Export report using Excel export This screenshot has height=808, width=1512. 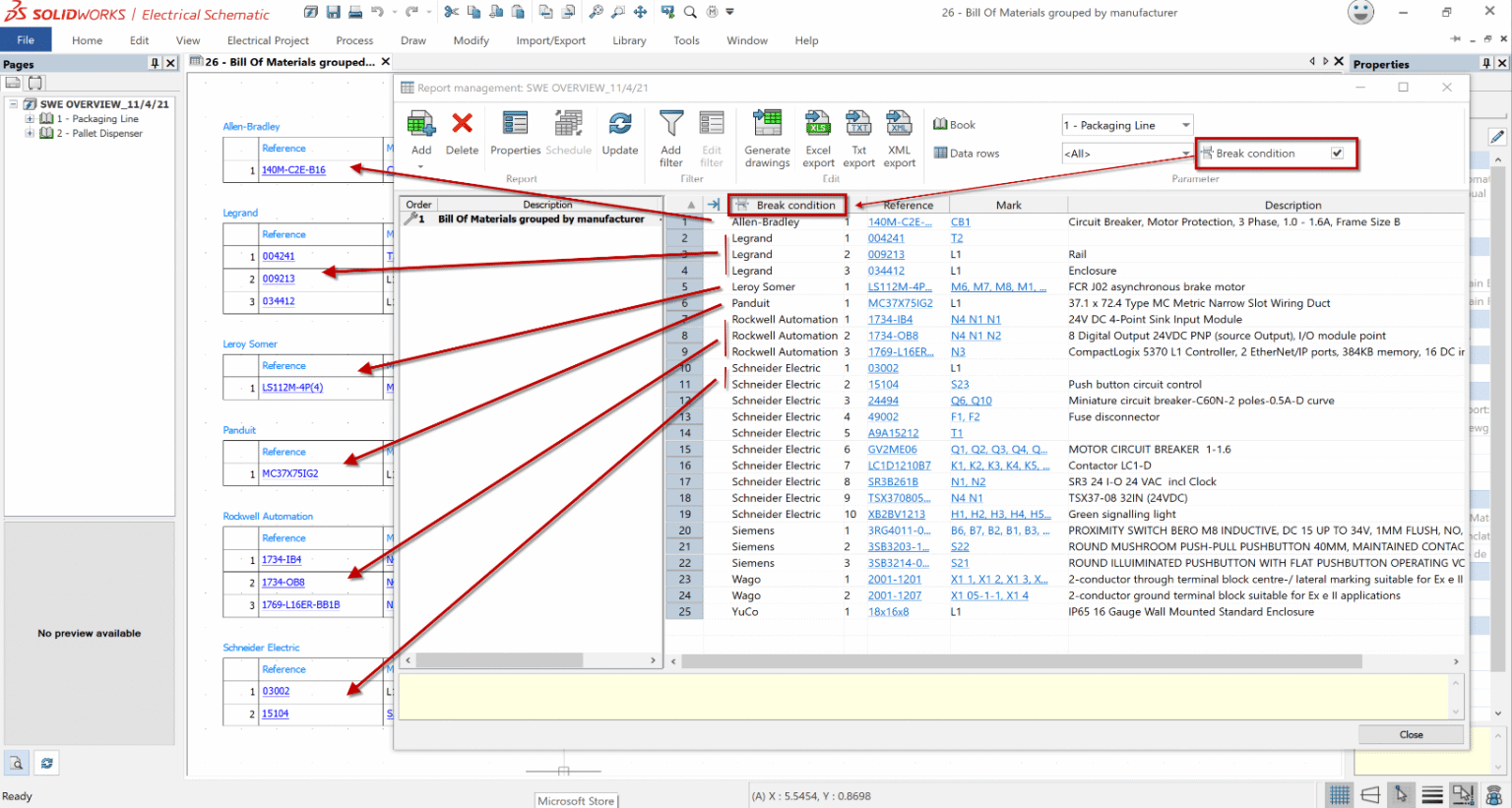pyautogui.click(x=818, y=139)
